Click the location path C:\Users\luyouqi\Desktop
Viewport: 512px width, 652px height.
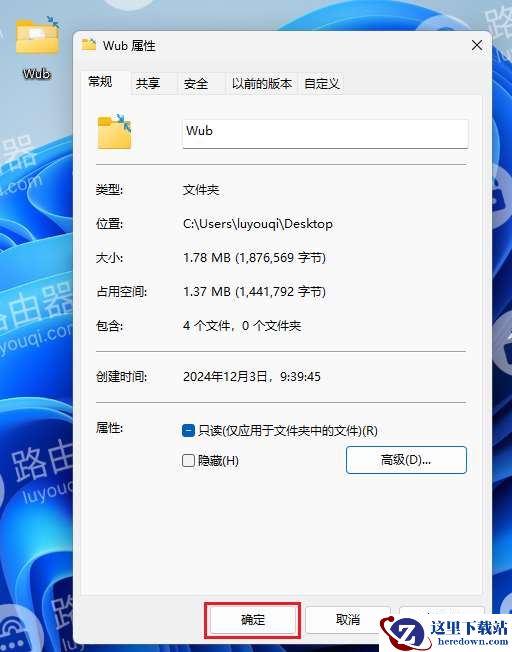tap(258, 224)
